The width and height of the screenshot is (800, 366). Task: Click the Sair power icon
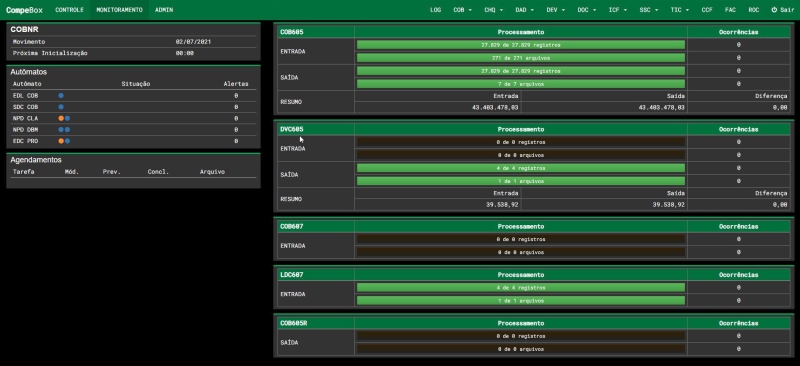pos(774,10)
